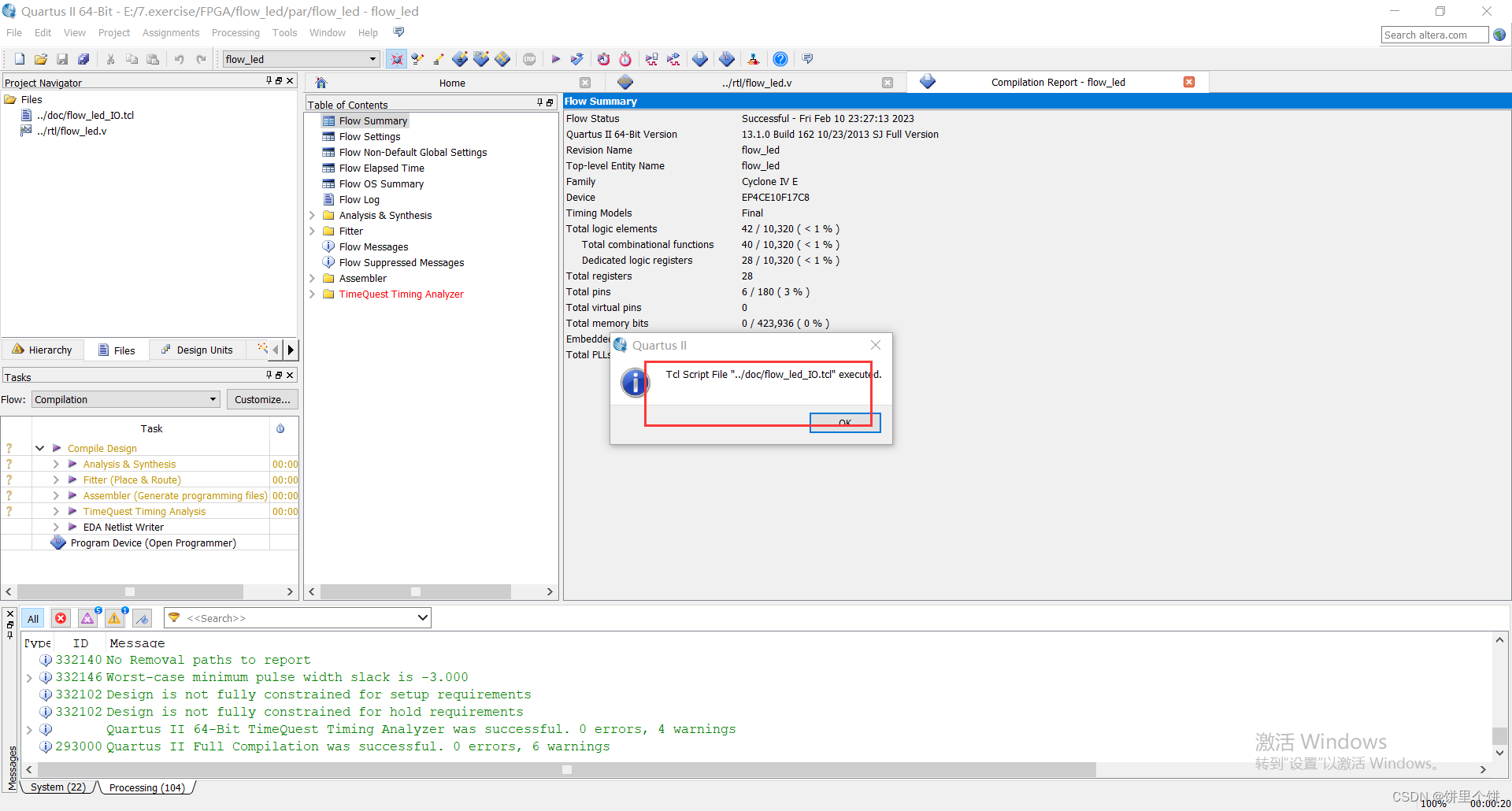Open TimeQuest Timing Analyzer clock icon
This screenshot has width=1512, height=811.
click(603, 59)
